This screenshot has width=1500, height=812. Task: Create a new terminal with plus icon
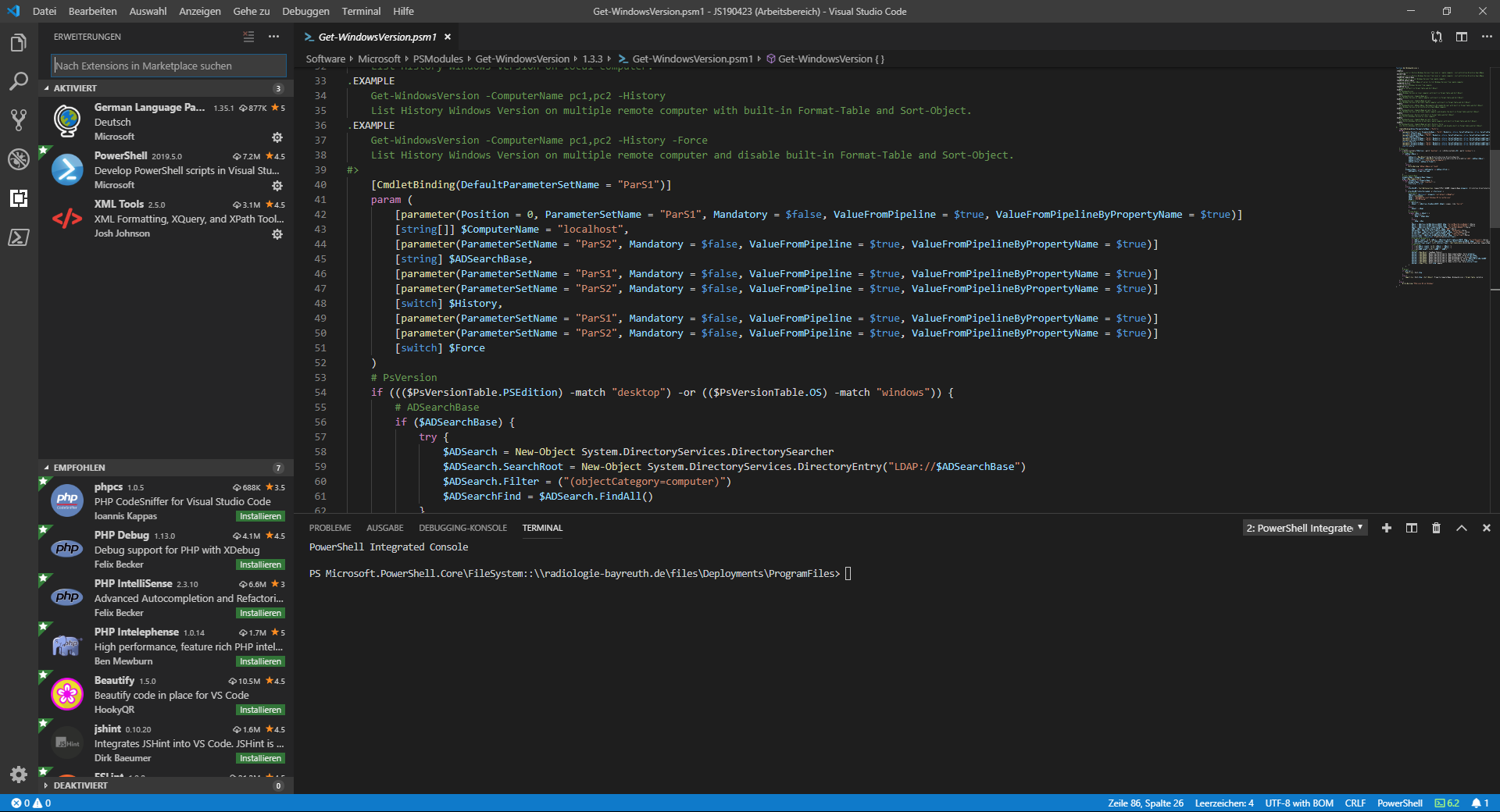[1387, 528]
